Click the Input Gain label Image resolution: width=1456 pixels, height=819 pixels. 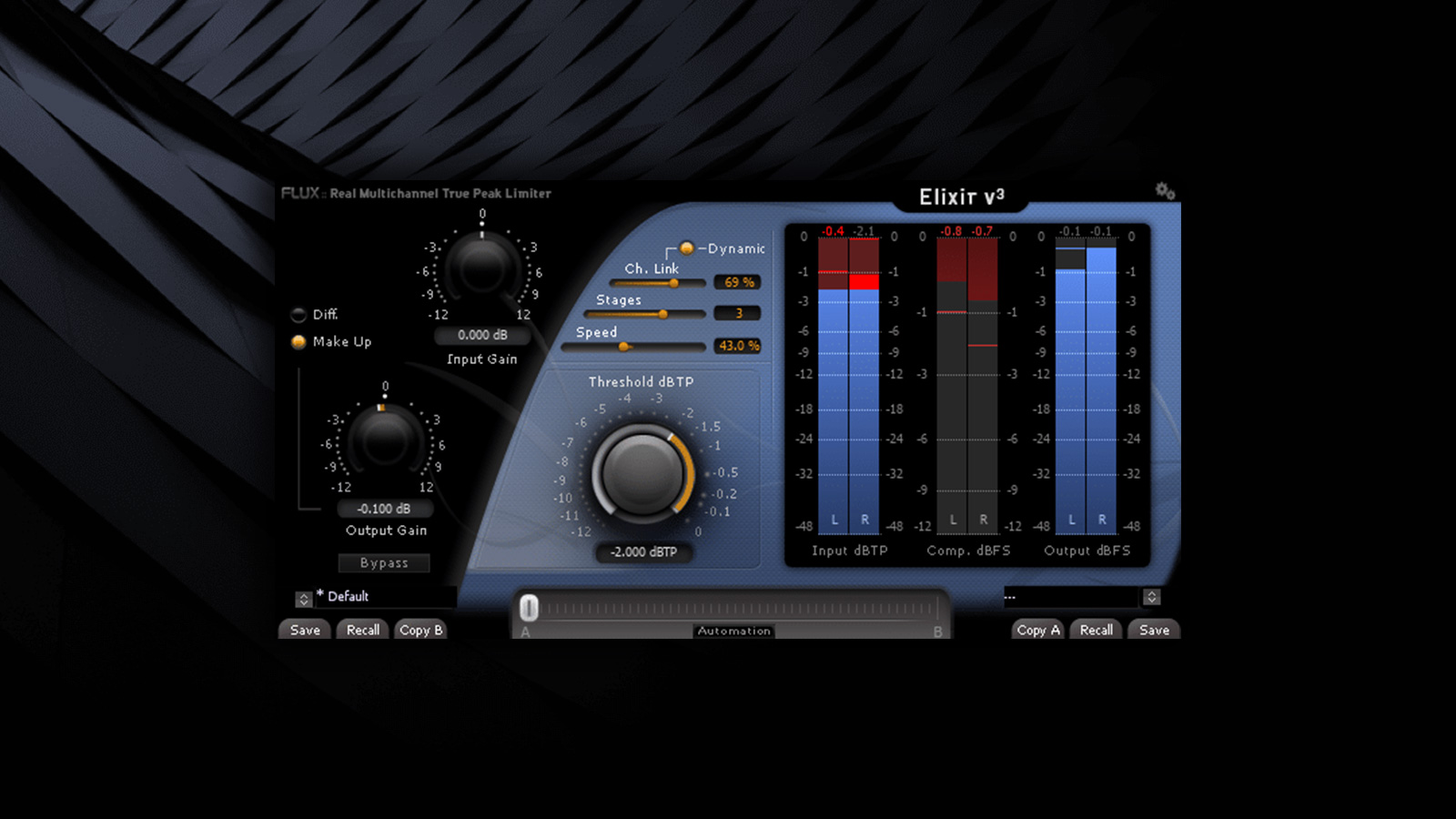tap(482, 359)
